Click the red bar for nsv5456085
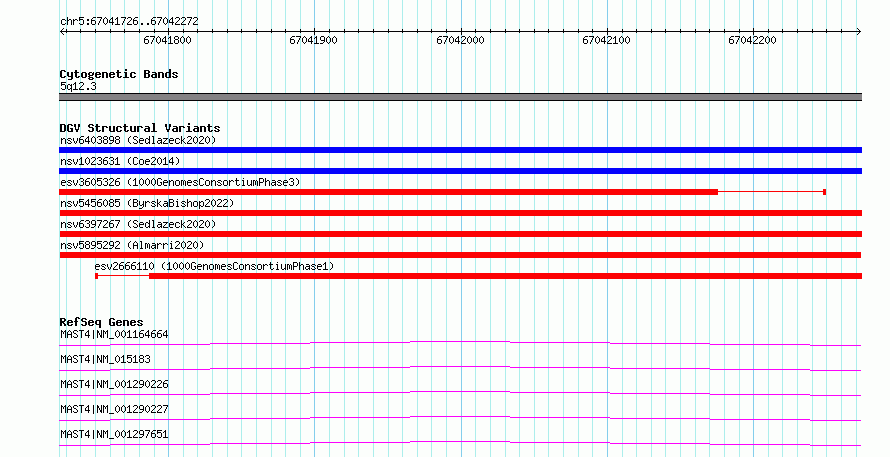The width and height of the screenshot is (890, 457). pyautogui.click(x=460, y=213)
